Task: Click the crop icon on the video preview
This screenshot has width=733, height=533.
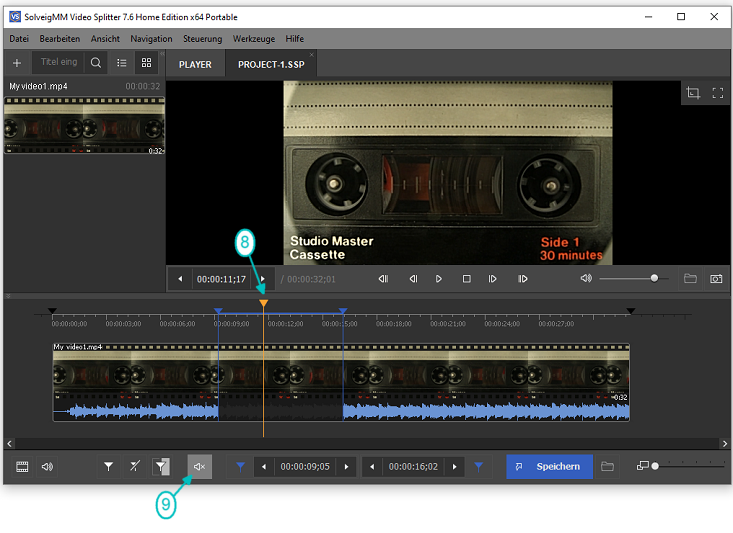Action: [693, 93]
